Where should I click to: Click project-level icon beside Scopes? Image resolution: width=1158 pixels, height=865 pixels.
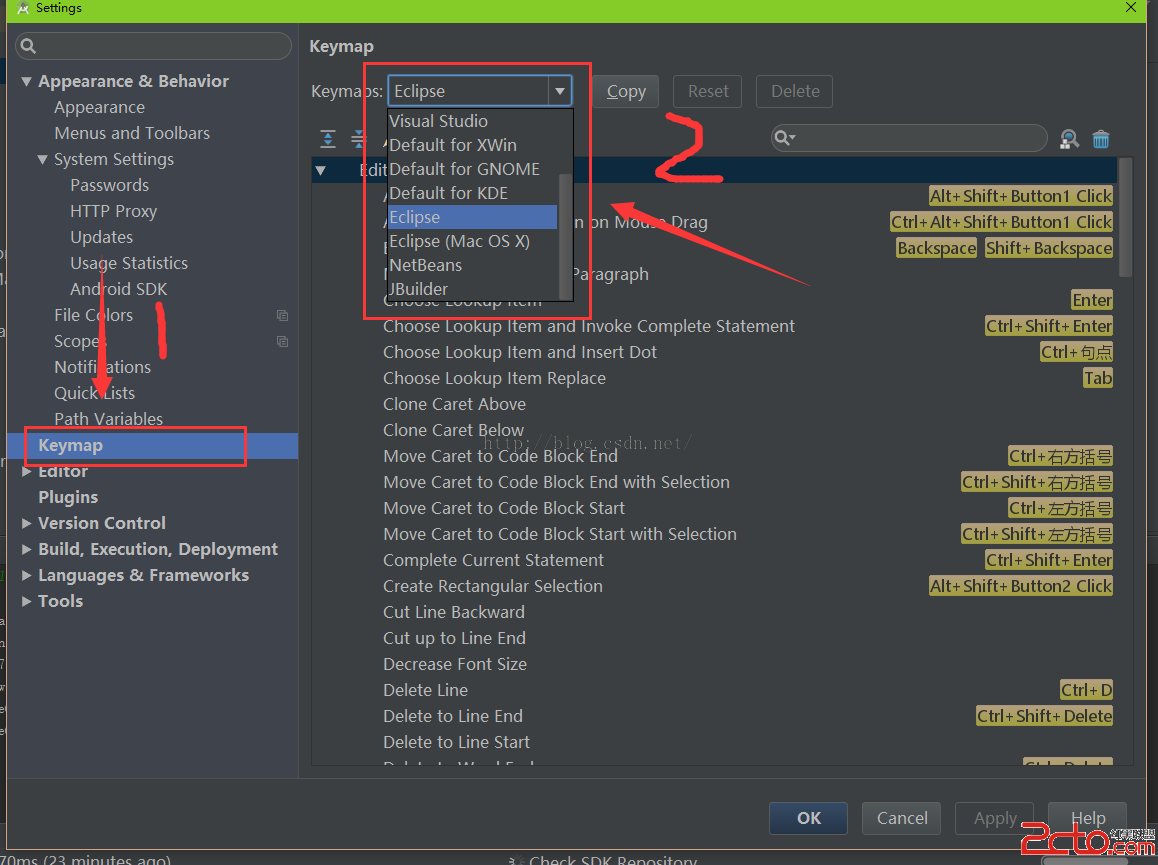(x=282, y=341)
